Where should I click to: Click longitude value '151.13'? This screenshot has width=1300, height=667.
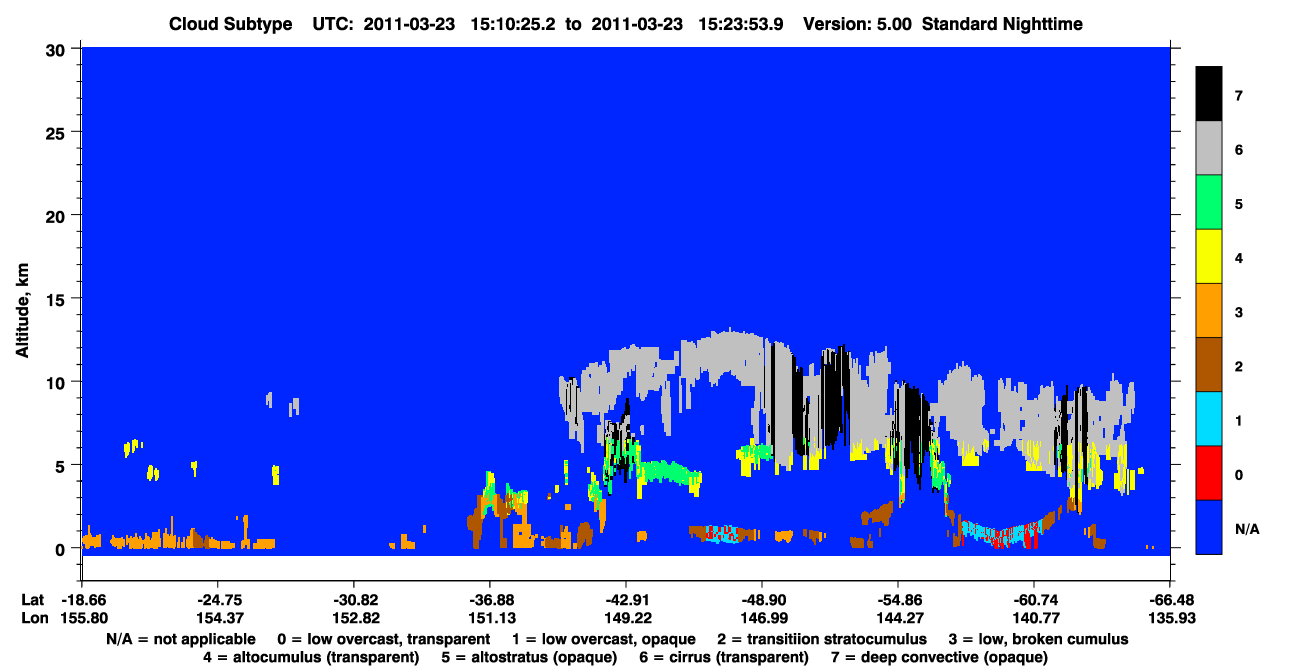(x=490, y=618)
